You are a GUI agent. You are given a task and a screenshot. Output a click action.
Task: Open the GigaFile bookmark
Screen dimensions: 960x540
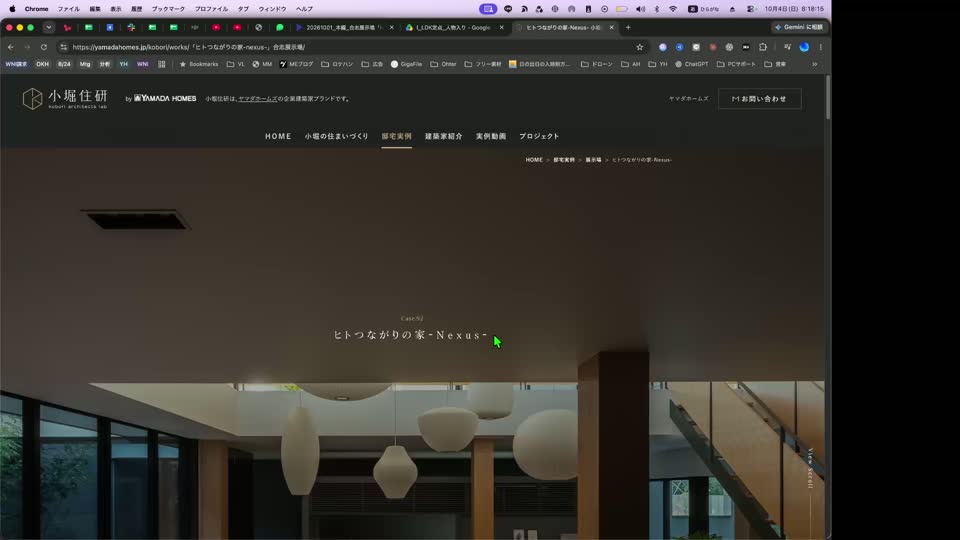tap(407, 64)
